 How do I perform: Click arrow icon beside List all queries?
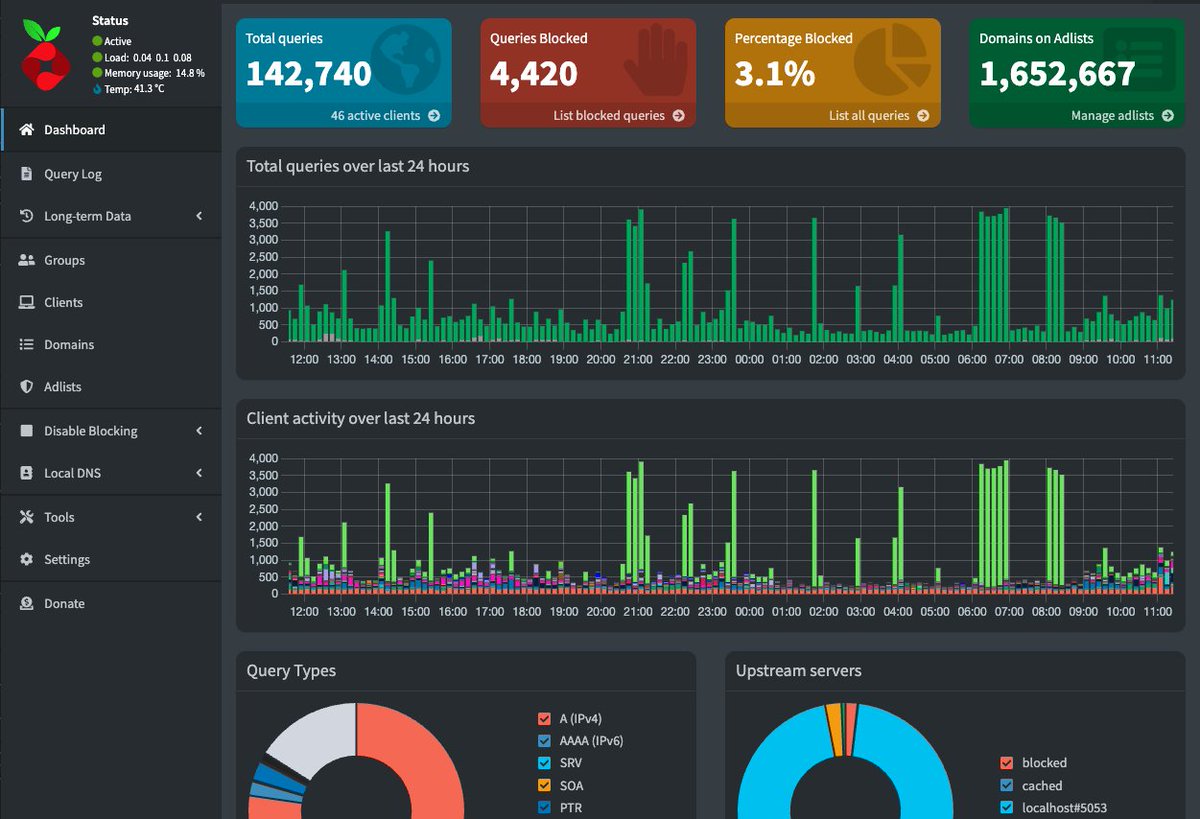point(923,116)
